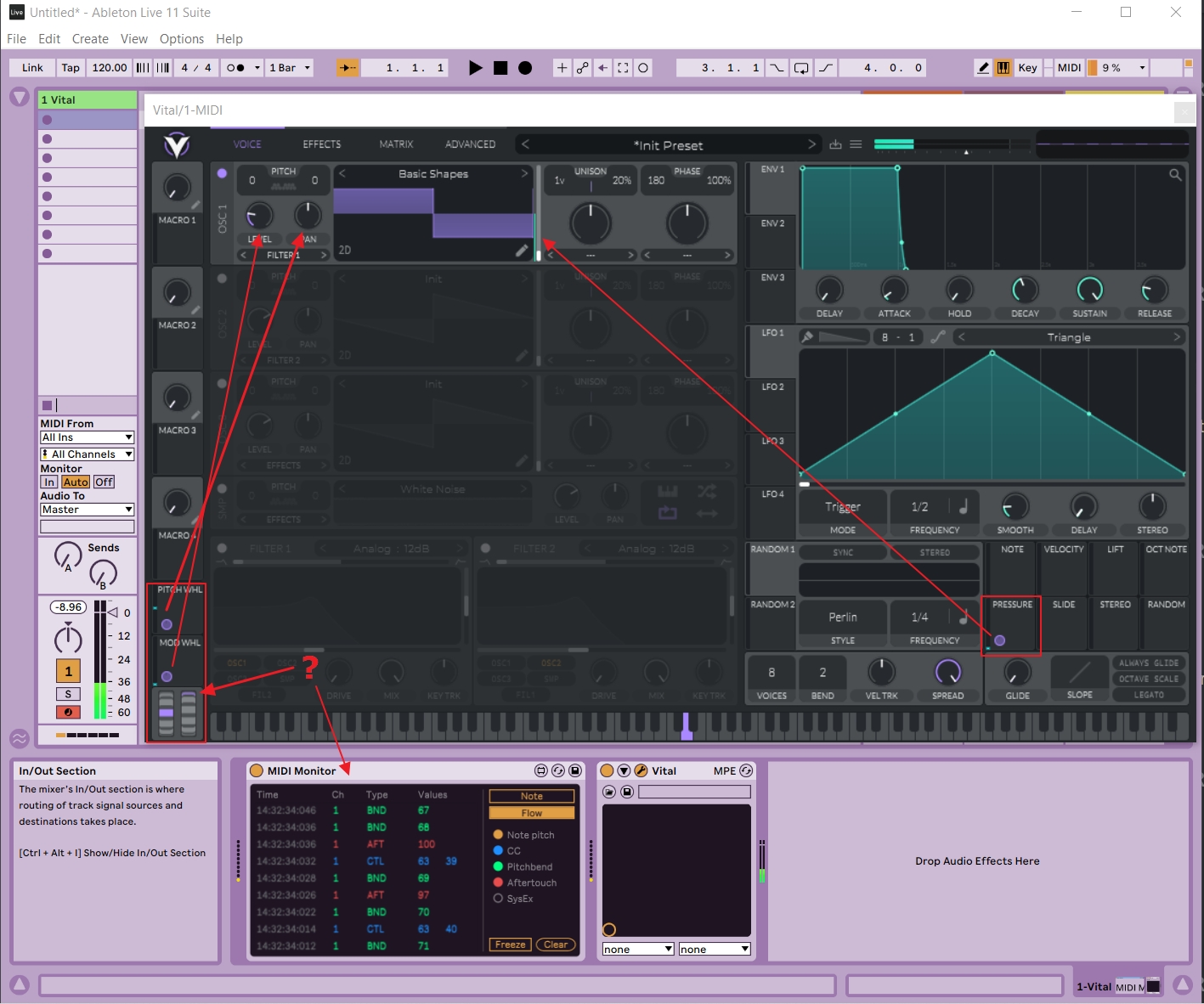Open the Audio To Master dropdown
1204x1004 pixels.
click(x=87, y=509)
